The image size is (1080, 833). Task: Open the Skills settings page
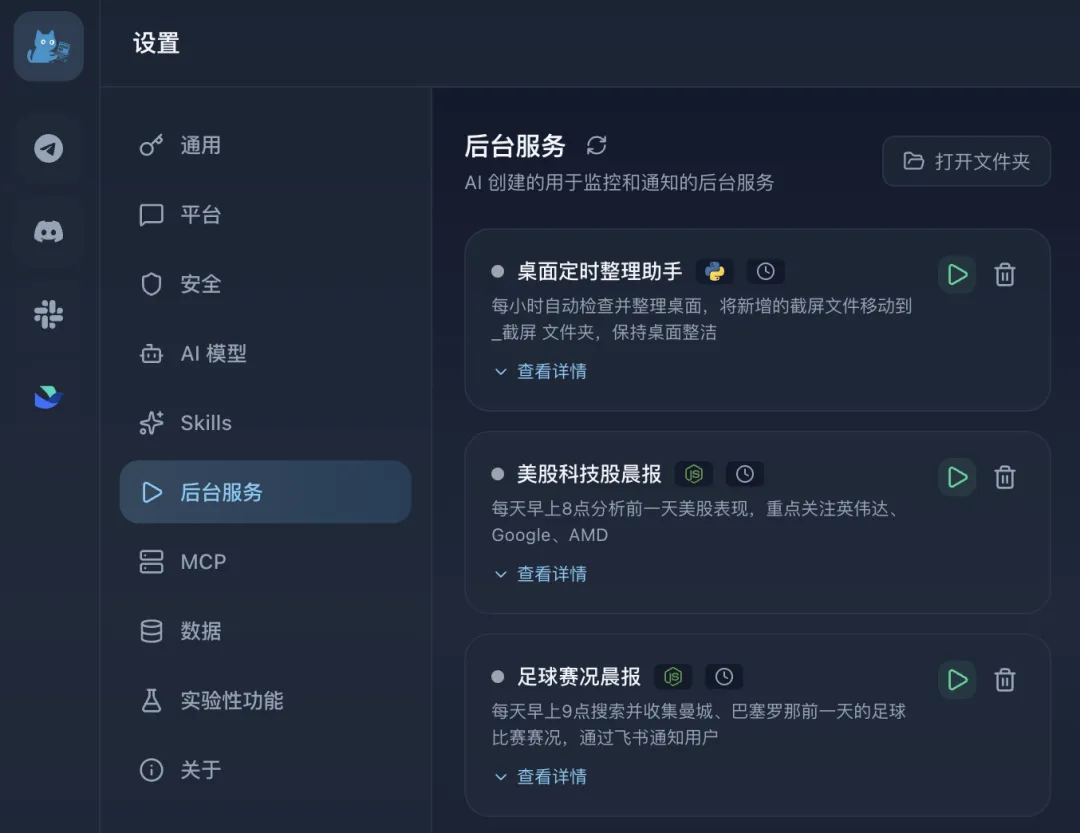point(206,422)
